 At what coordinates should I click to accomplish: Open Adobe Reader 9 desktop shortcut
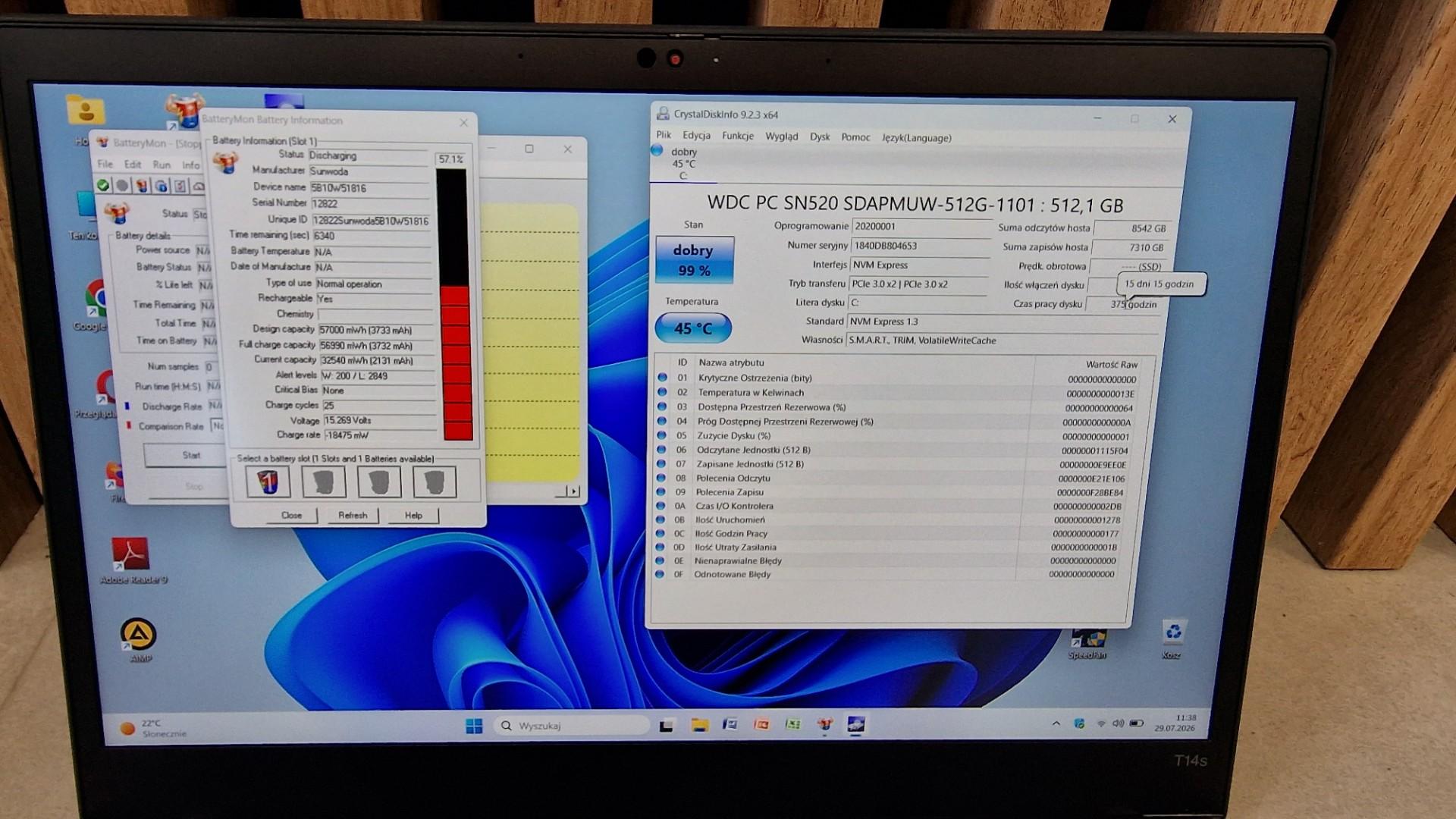131,560
